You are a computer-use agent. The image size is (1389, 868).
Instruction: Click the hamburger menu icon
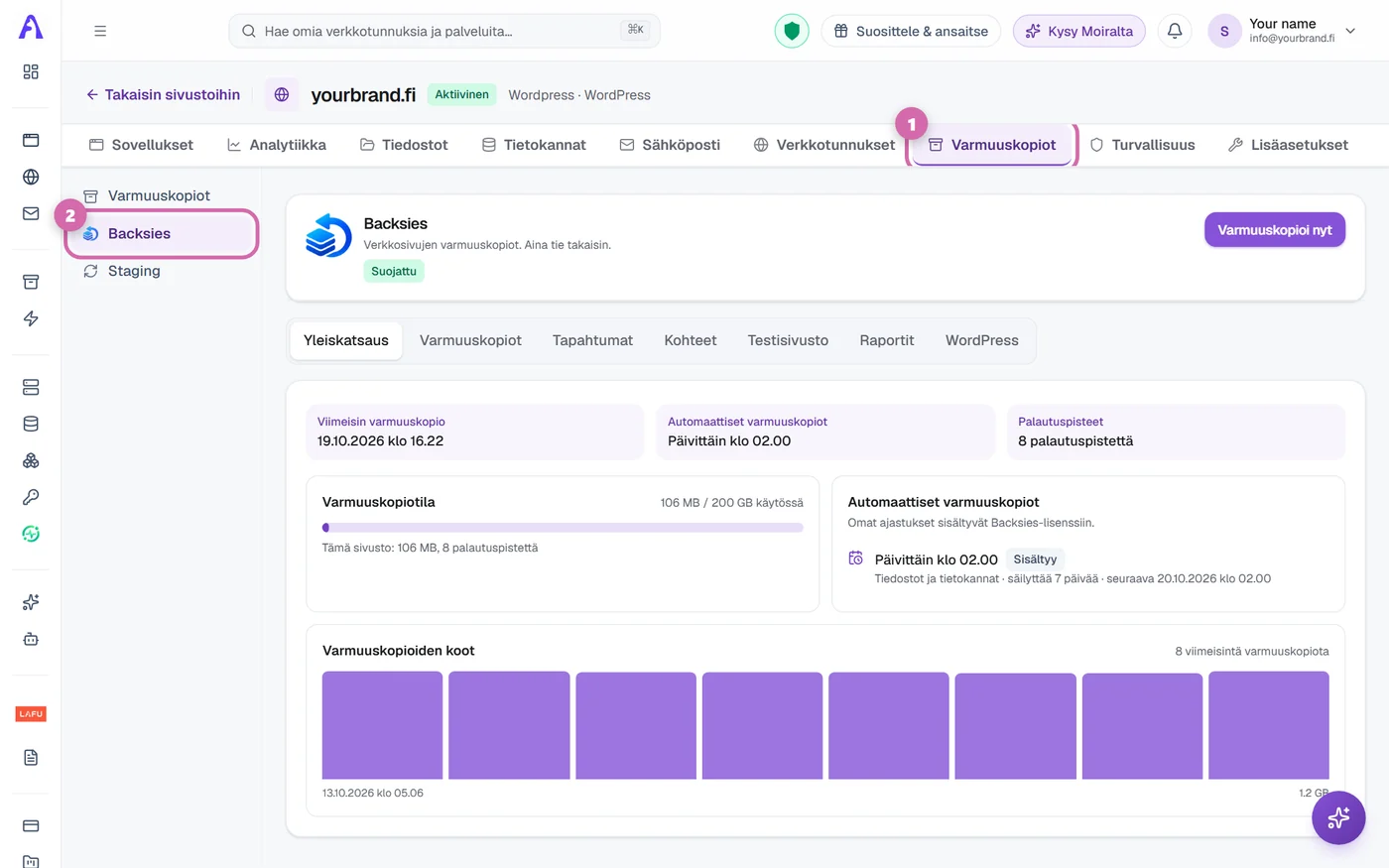(100, 31)
